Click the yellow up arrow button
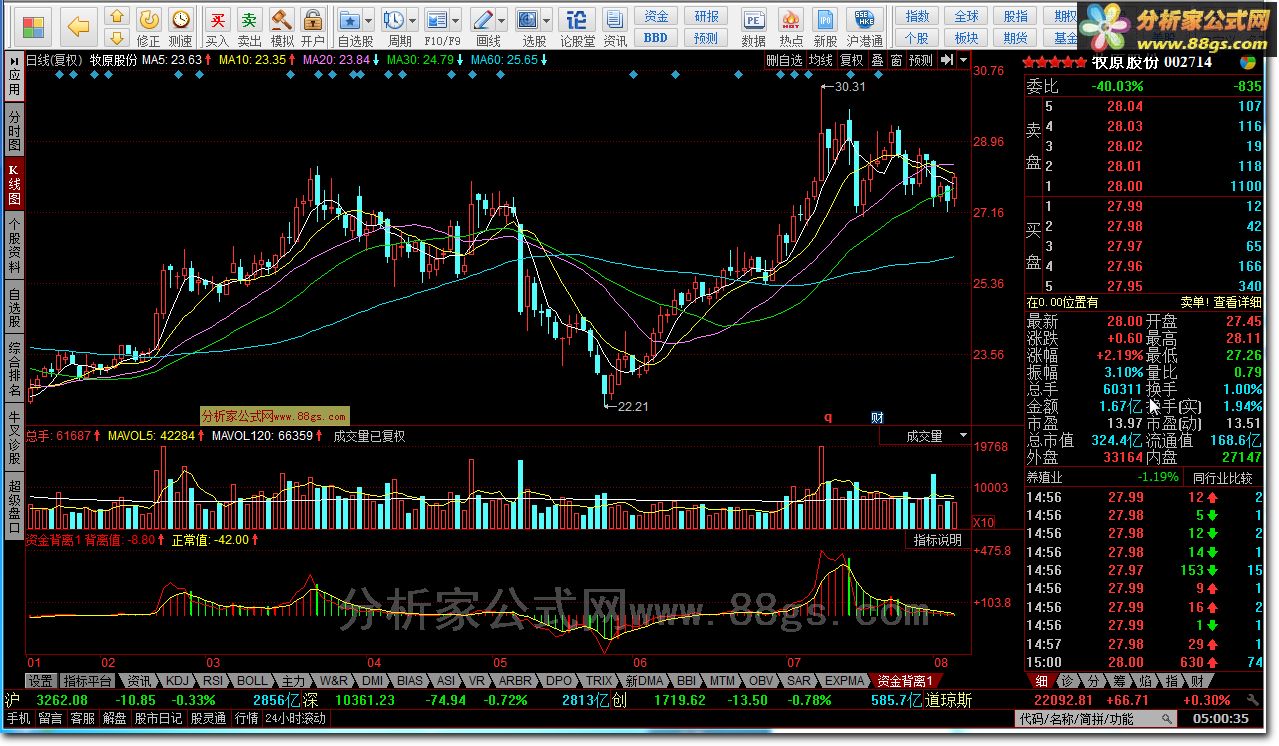The image size is (1279, 746). [117, 16]
